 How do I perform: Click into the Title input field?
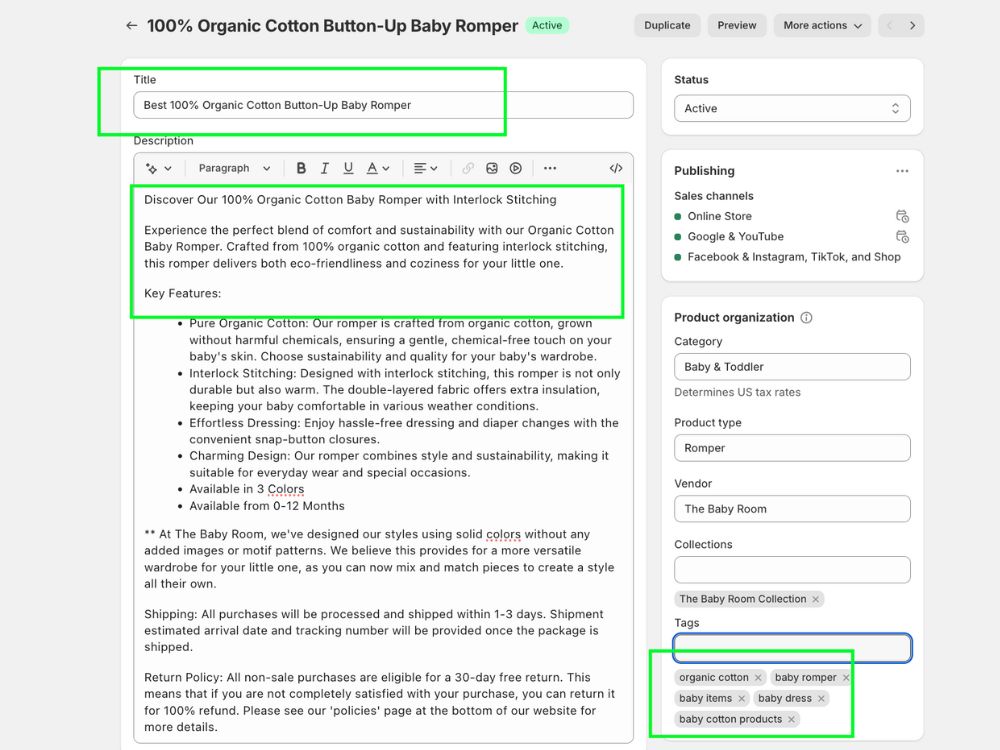point(383,105)
